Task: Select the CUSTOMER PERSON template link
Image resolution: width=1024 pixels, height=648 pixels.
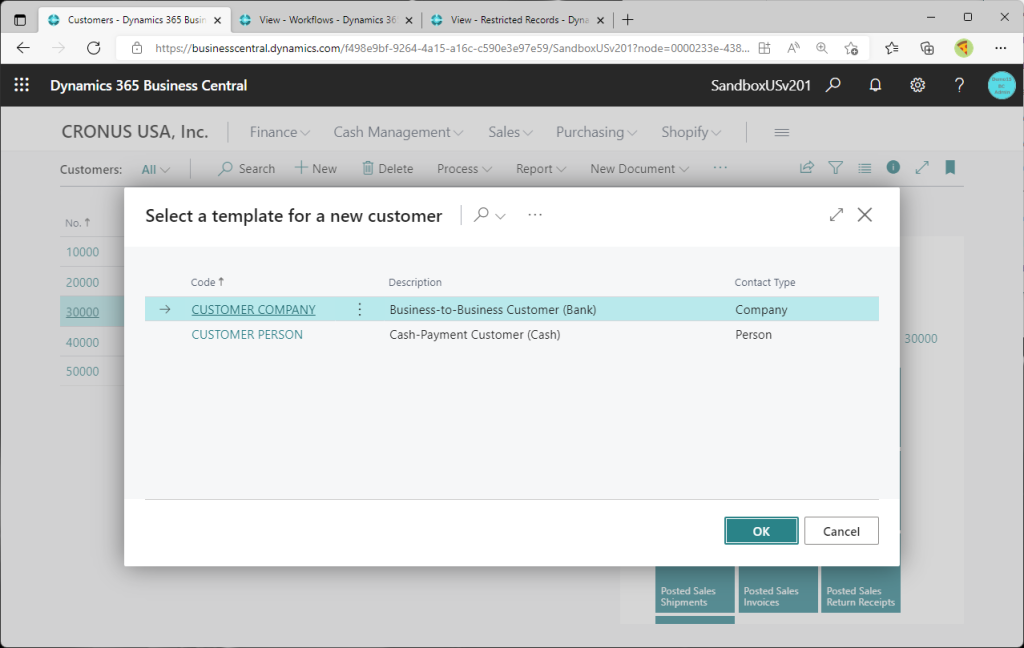Action: 247,334
